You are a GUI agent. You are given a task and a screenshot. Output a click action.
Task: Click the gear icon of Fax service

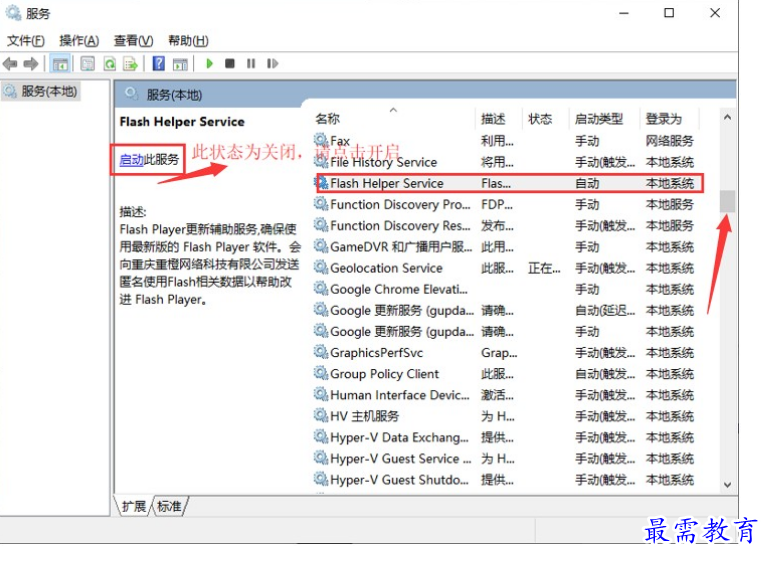[x=320, y=140]
